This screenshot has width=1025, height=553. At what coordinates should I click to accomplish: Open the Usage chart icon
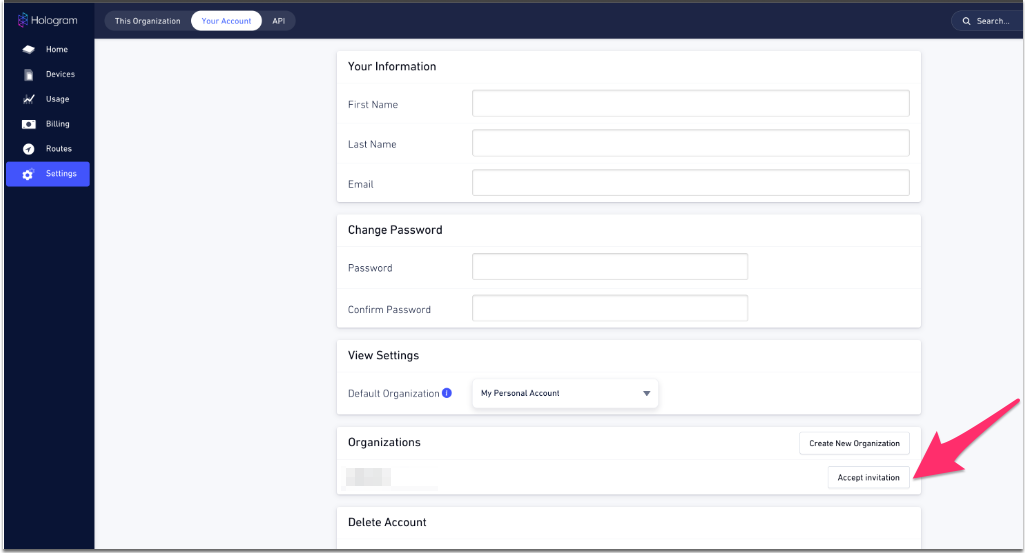28,99
